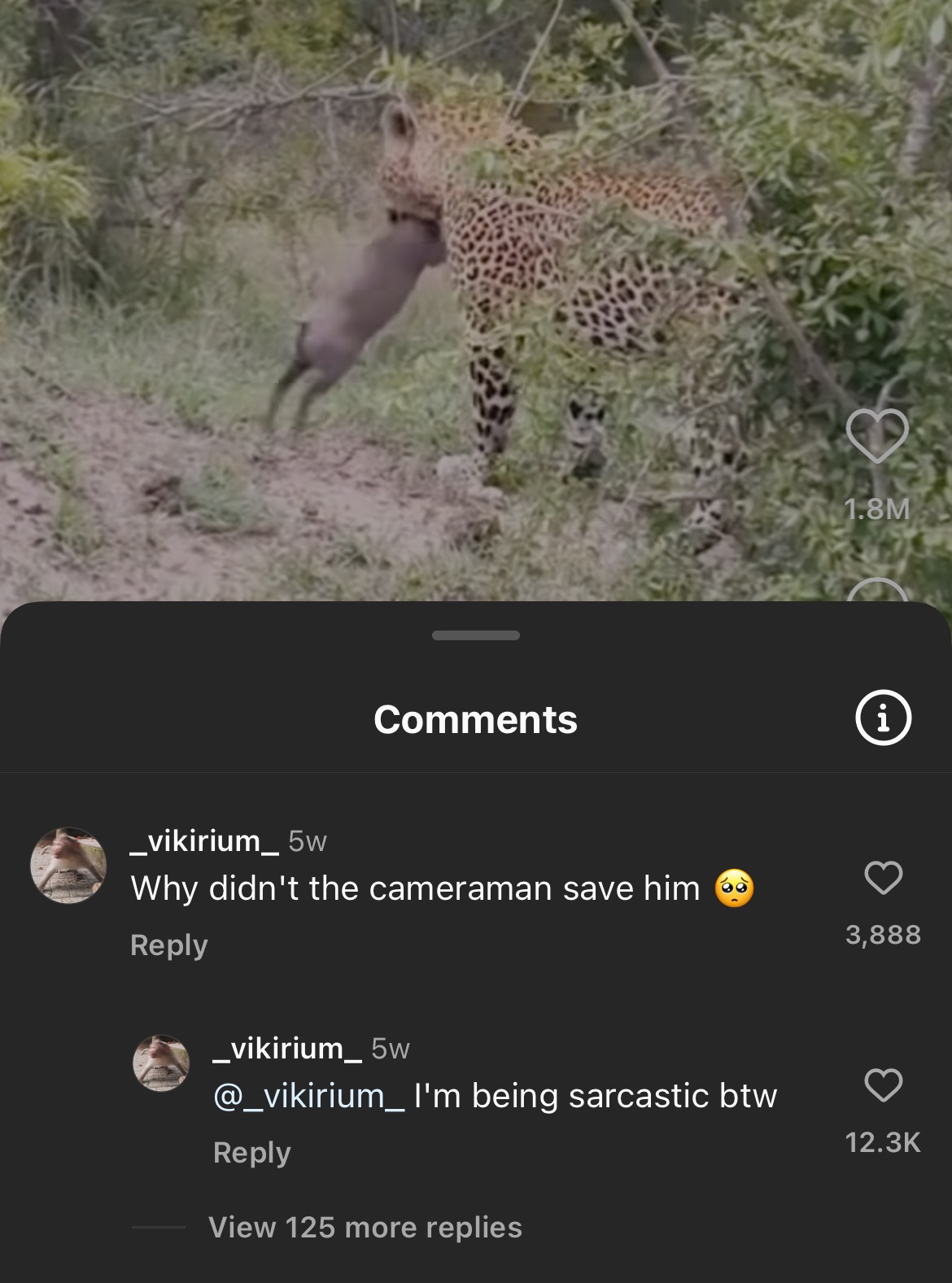
Task: Open _vikirium_ avatar on top comment
Action: click(68, 865)
